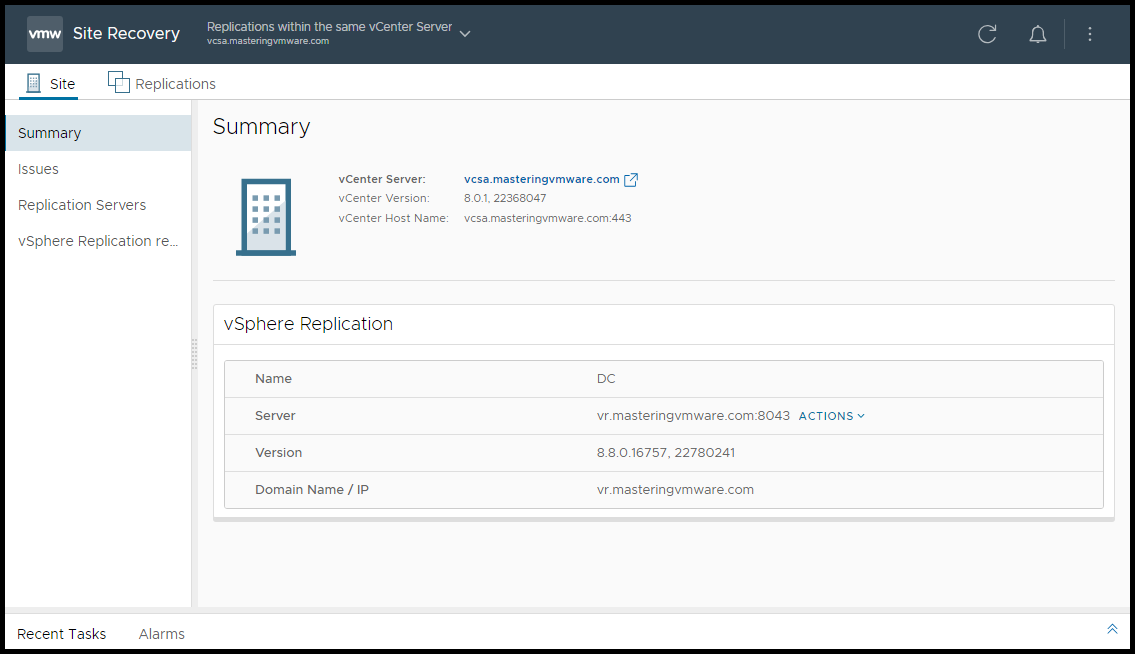
Task: Switch to the Replications tab
Action: (161, 83)
